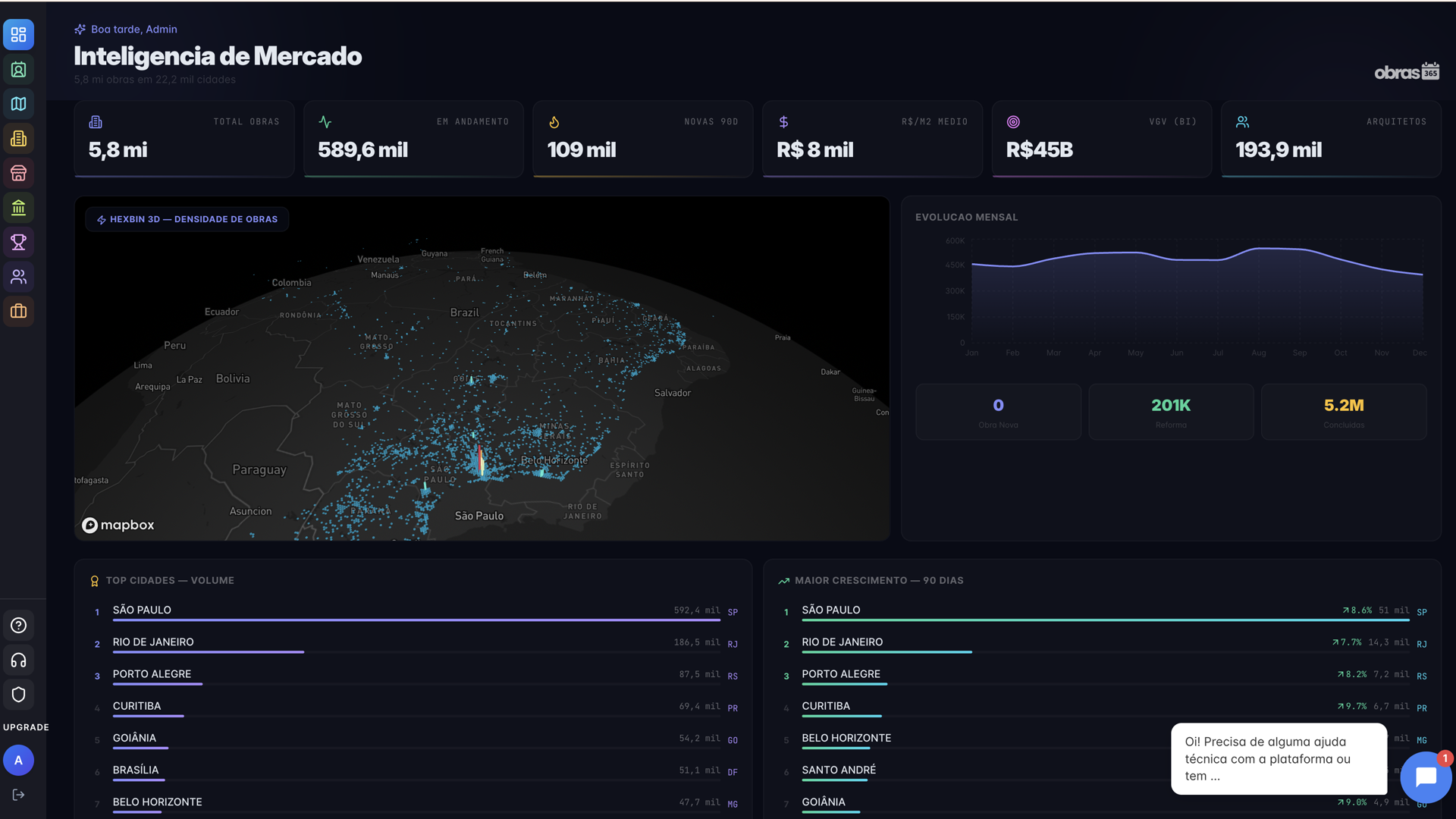The image size is (1456, 819).
Task: Open the yellow buildings sidebar icon
Action: 18,139
